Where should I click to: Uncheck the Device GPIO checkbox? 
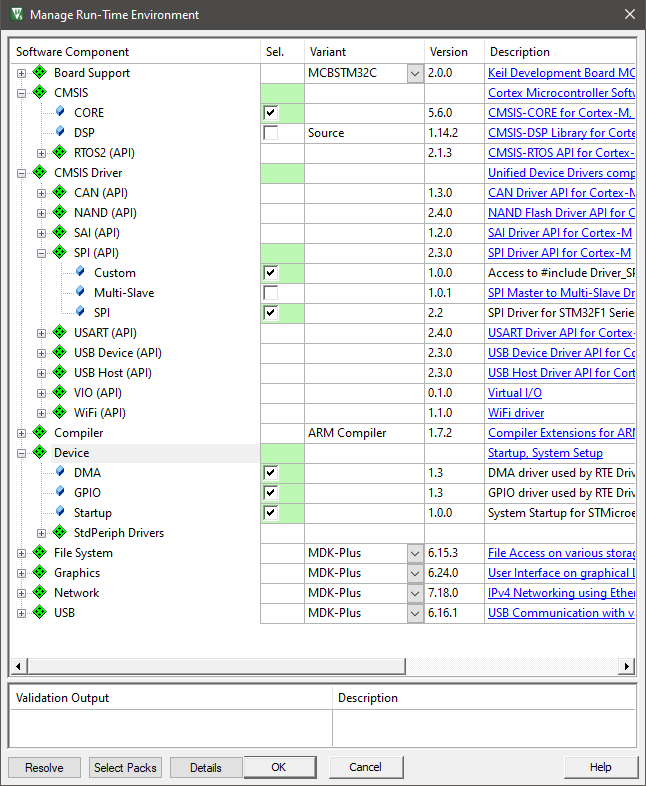tap(271, 492)
